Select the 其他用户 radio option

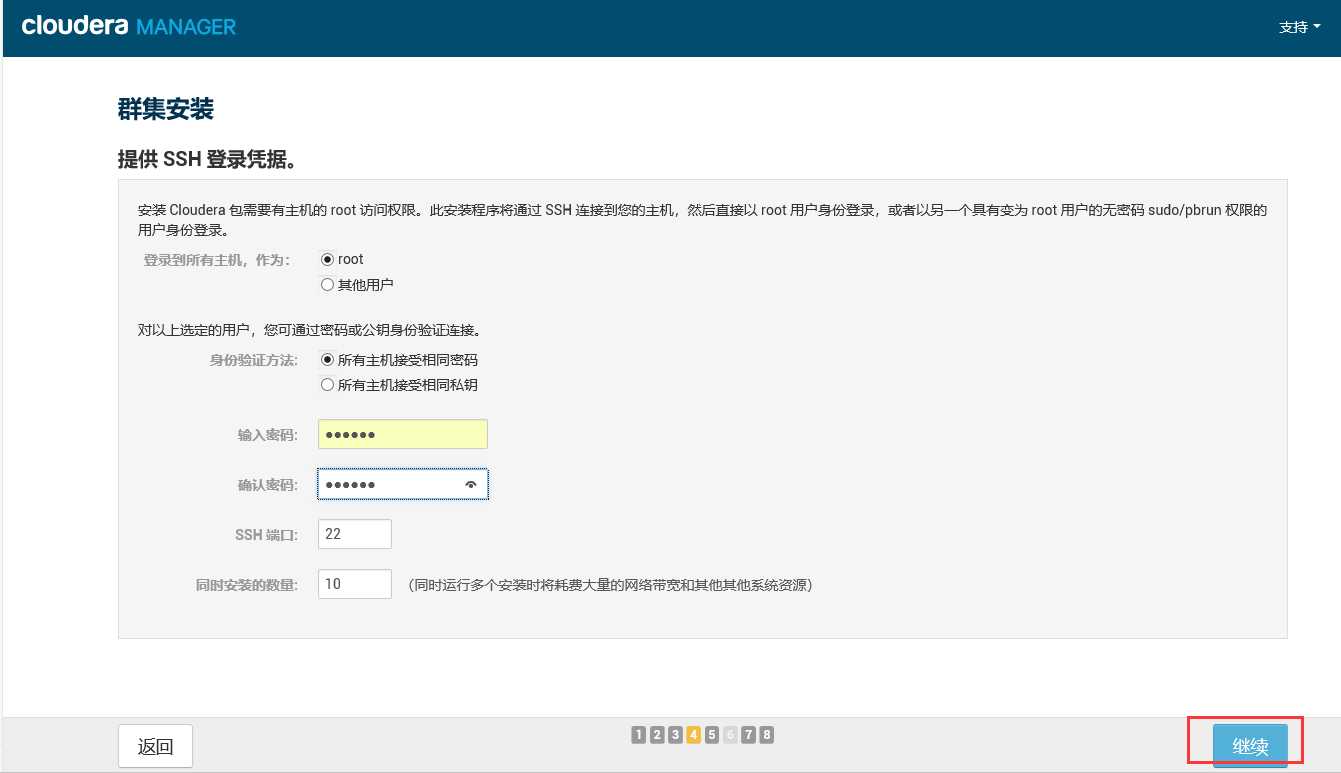click(327, 285)
